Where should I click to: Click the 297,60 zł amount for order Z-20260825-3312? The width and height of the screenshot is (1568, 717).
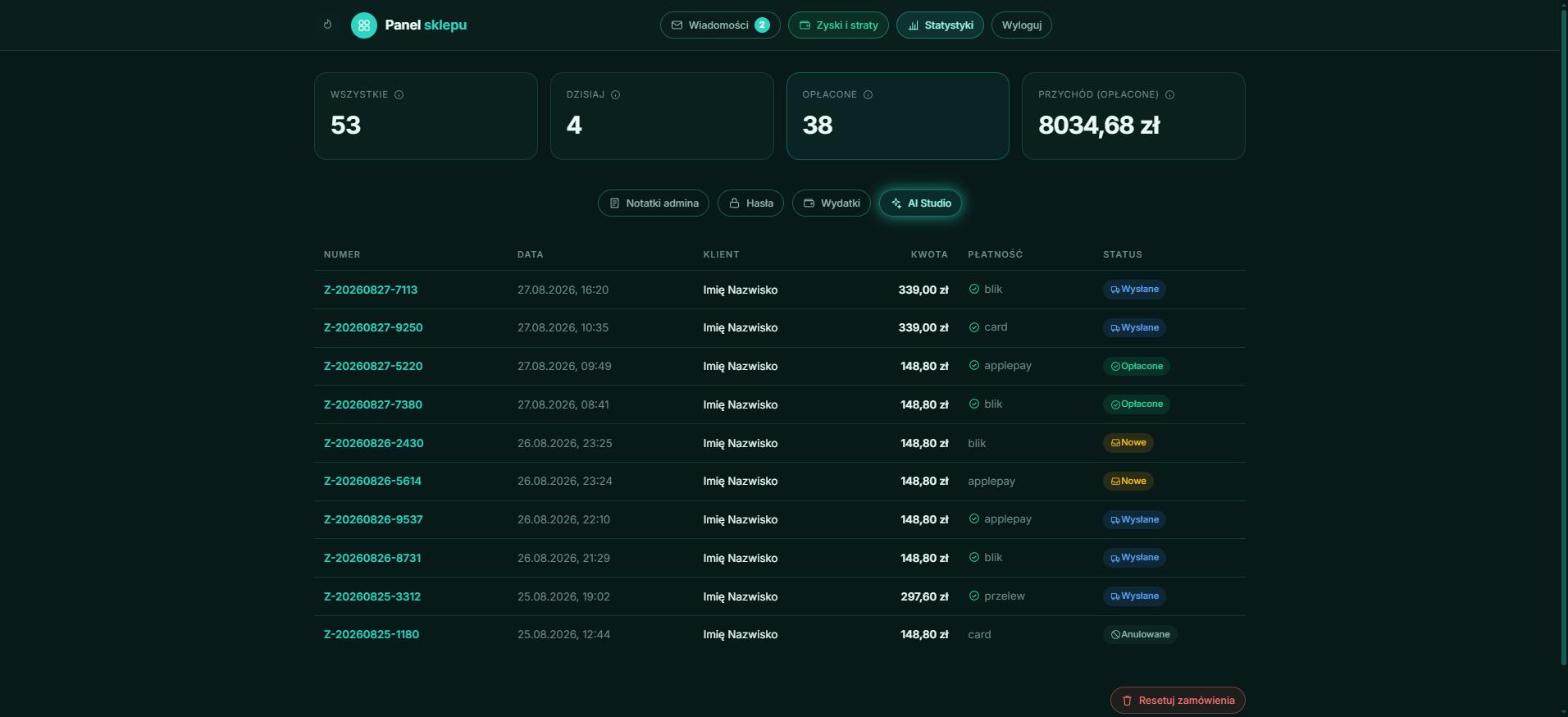[x=924, y=597]
